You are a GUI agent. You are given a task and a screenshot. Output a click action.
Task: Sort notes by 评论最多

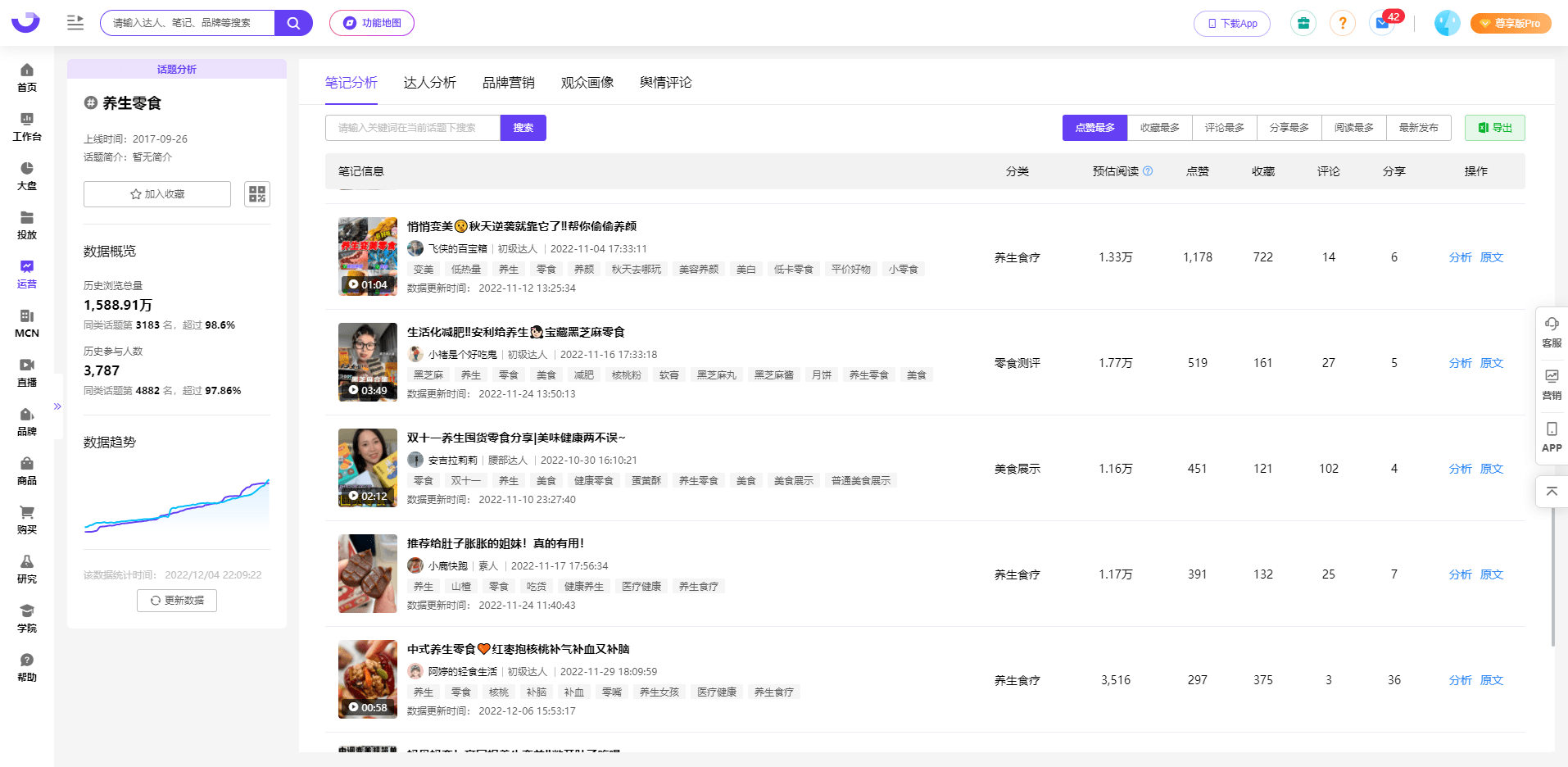click(1225, 128)
